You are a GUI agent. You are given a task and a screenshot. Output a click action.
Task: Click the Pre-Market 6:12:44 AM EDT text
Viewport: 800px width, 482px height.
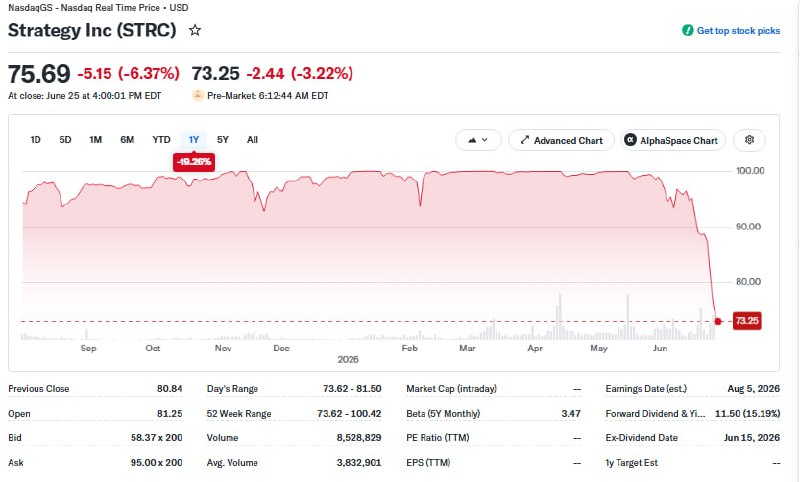pyautogui.click(x=268, y=95)
